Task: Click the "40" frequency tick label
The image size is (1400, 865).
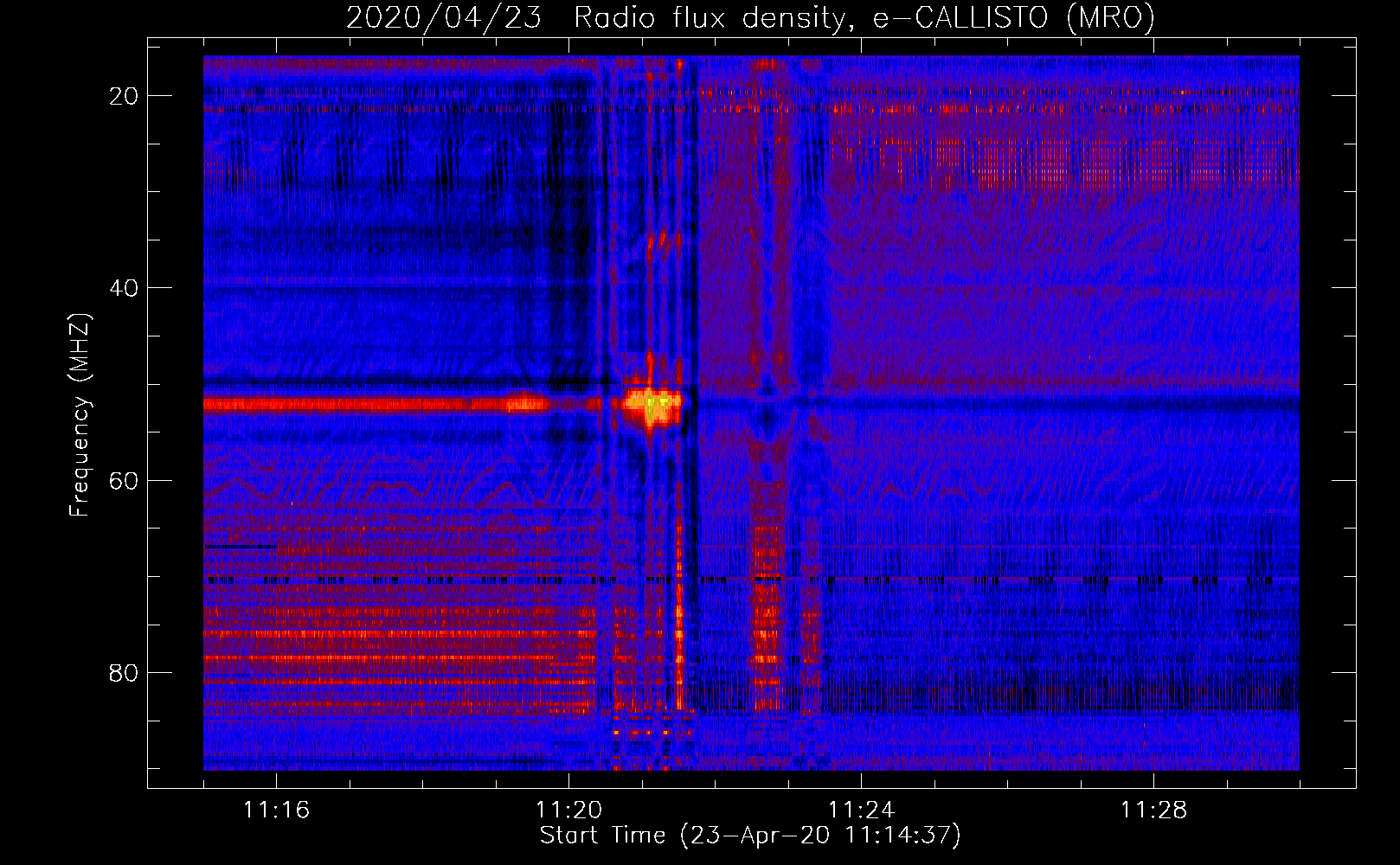Action: coord(124,288)
